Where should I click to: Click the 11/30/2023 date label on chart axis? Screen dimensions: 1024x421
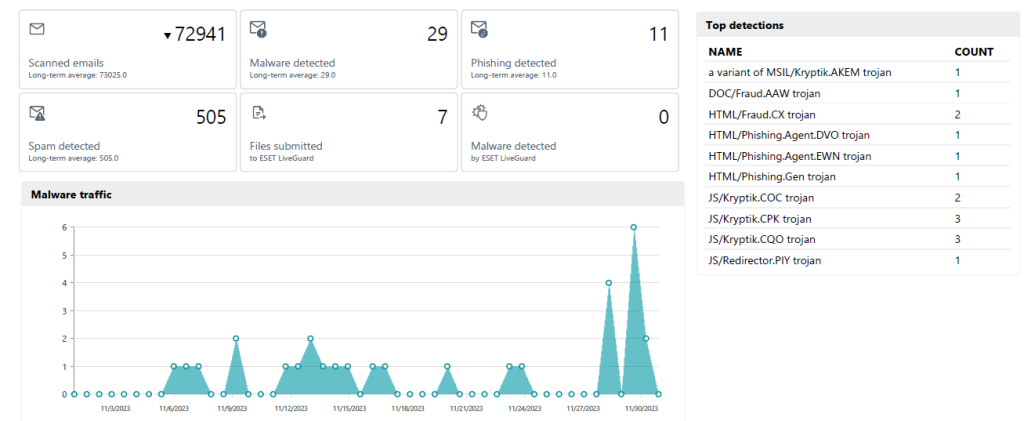(x=640, y=408)
